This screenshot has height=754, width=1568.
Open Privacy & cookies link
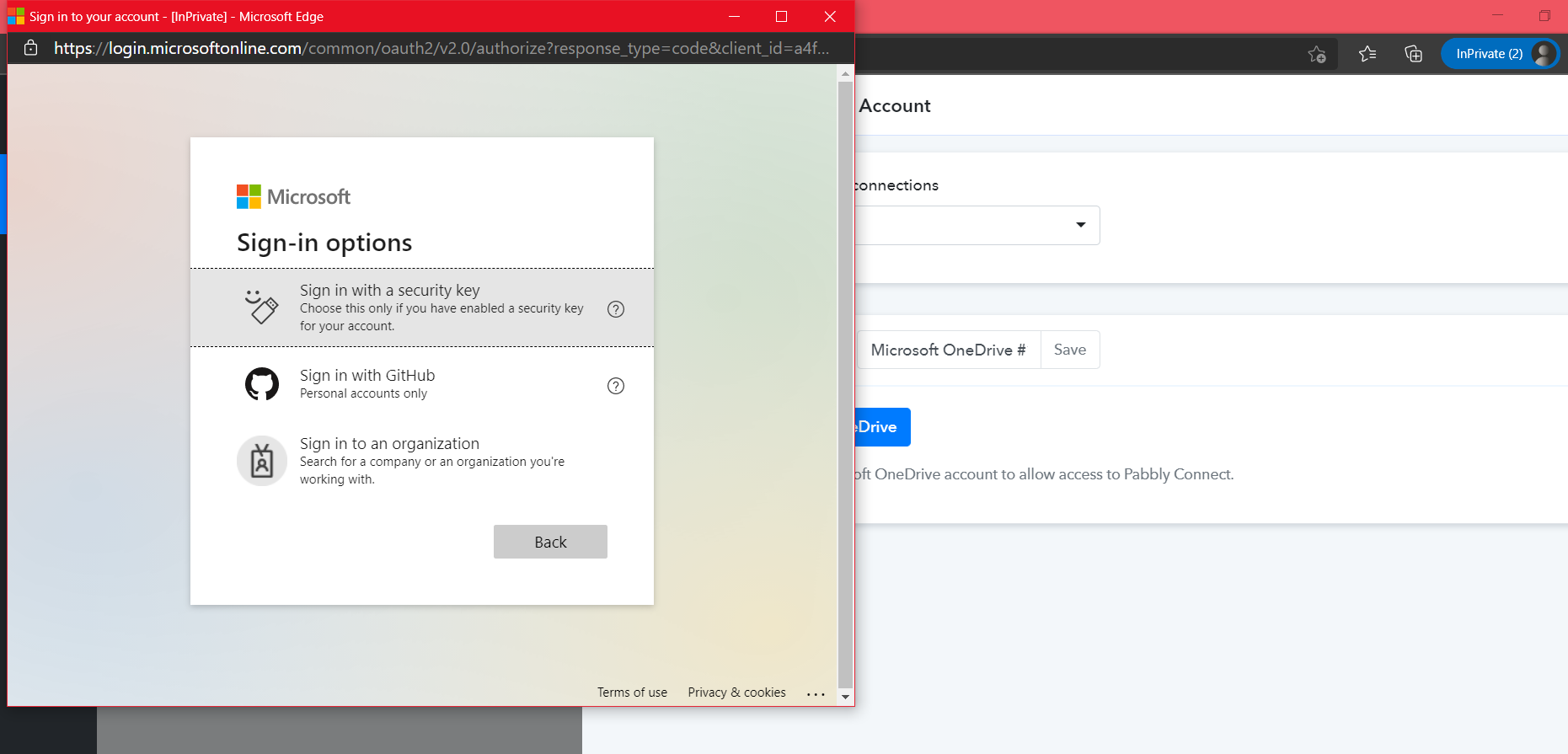[736, 693]
